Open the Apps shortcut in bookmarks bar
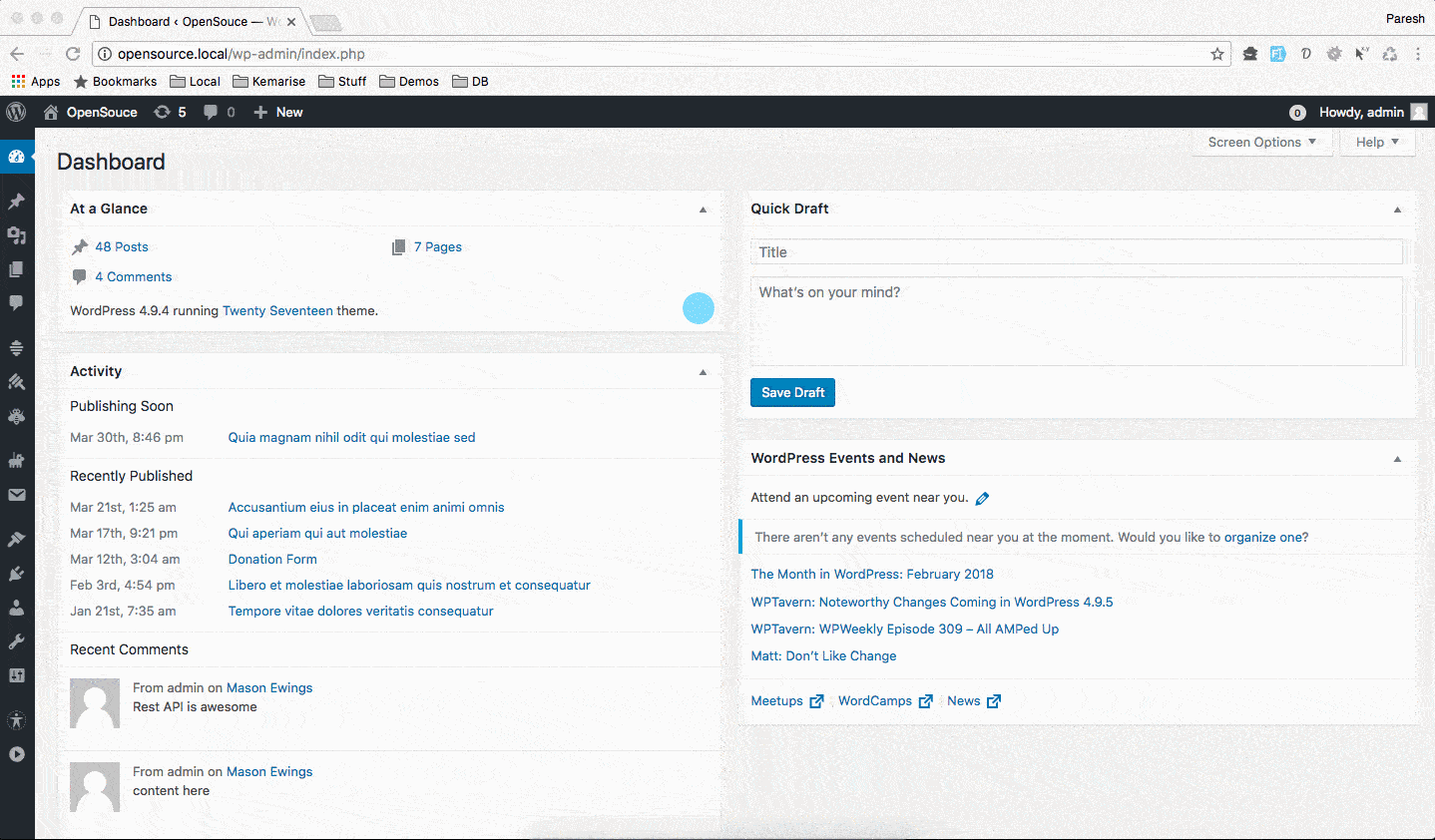The image size is (1435, 840). 35,82
